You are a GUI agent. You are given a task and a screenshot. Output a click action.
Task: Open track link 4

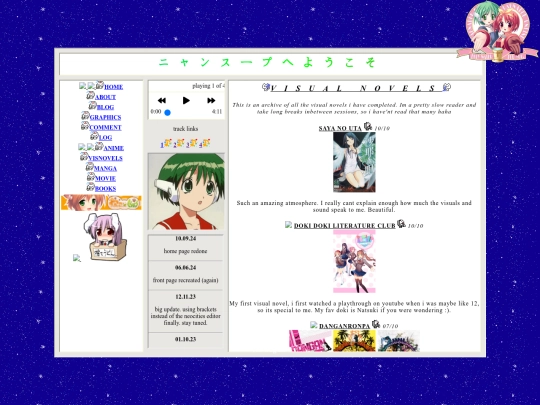[200, 145]
